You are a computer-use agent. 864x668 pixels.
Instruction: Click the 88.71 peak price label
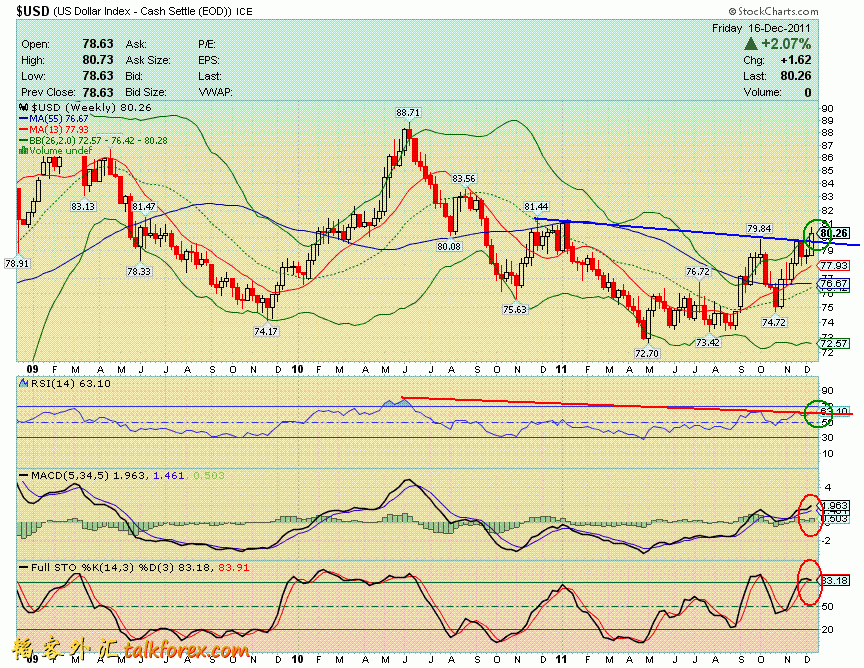coord(408,112)
